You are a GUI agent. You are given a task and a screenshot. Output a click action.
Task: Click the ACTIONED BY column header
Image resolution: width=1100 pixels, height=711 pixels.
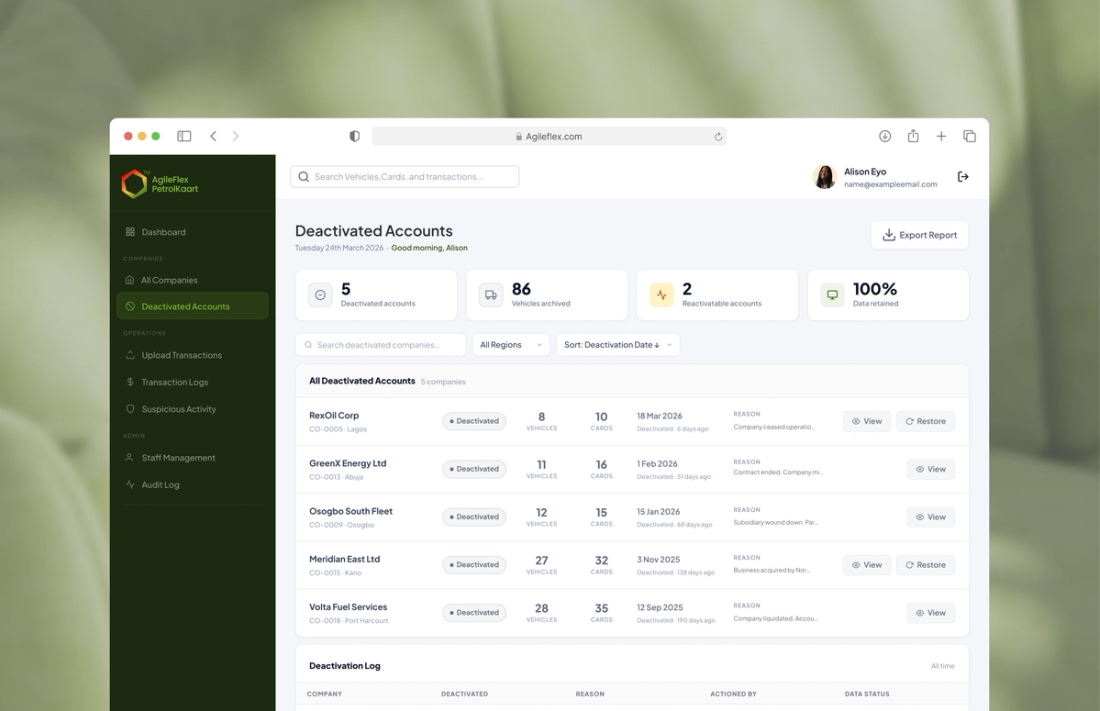point(733,693)
